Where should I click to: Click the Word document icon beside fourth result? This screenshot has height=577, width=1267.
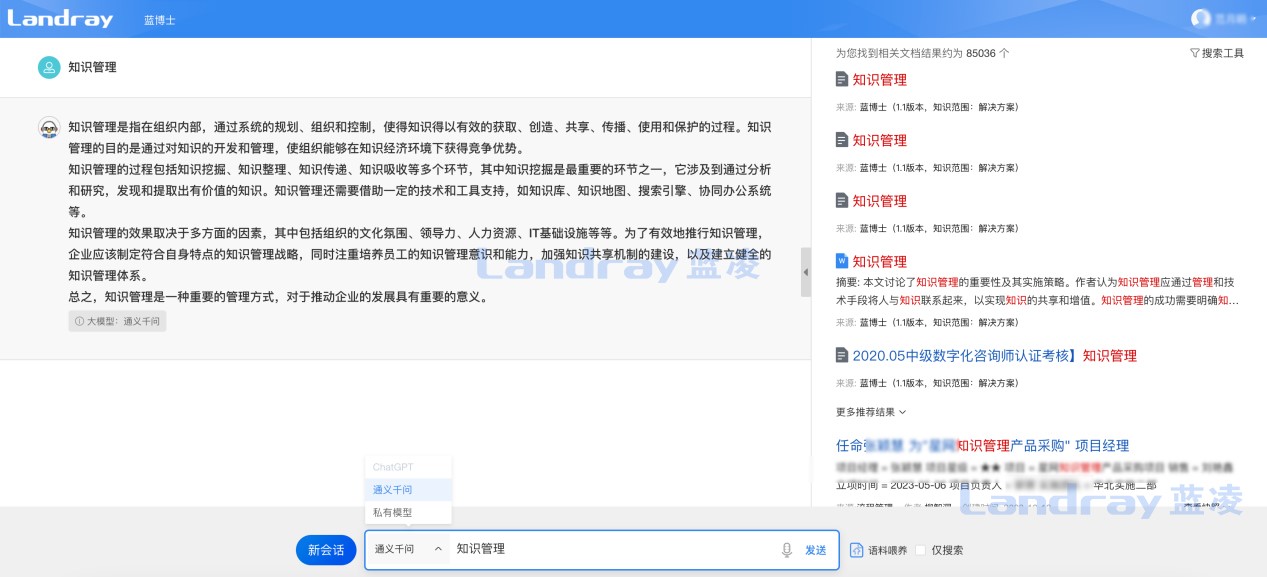click(x=844, y=261)
